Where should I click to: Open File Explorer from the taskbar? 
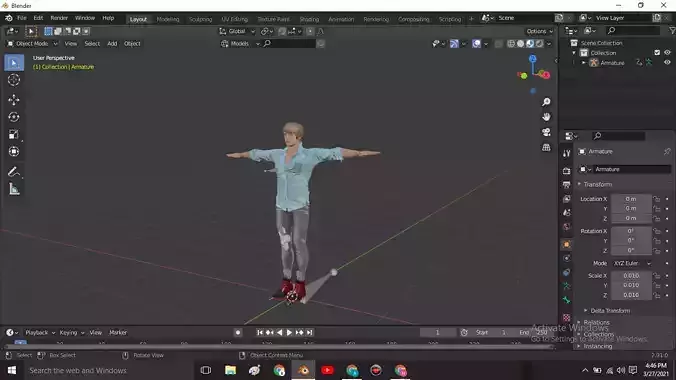click(x=230, y=370)
